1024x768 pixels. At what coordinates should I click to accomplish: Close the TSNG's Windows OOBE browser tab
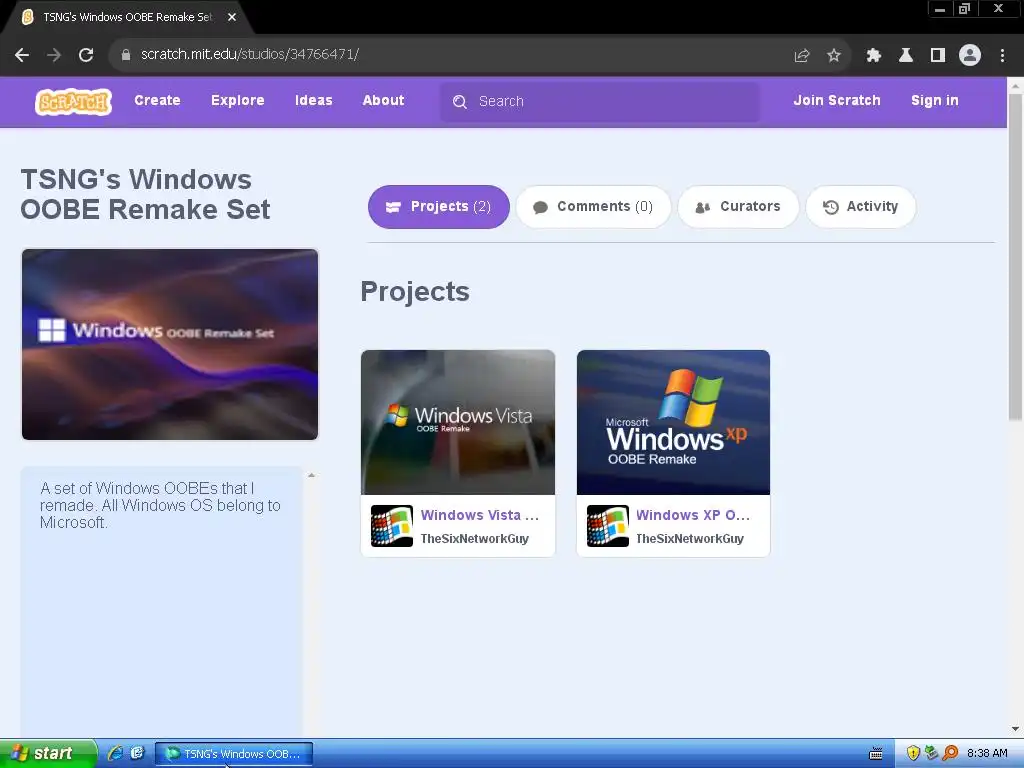(232, 18)
